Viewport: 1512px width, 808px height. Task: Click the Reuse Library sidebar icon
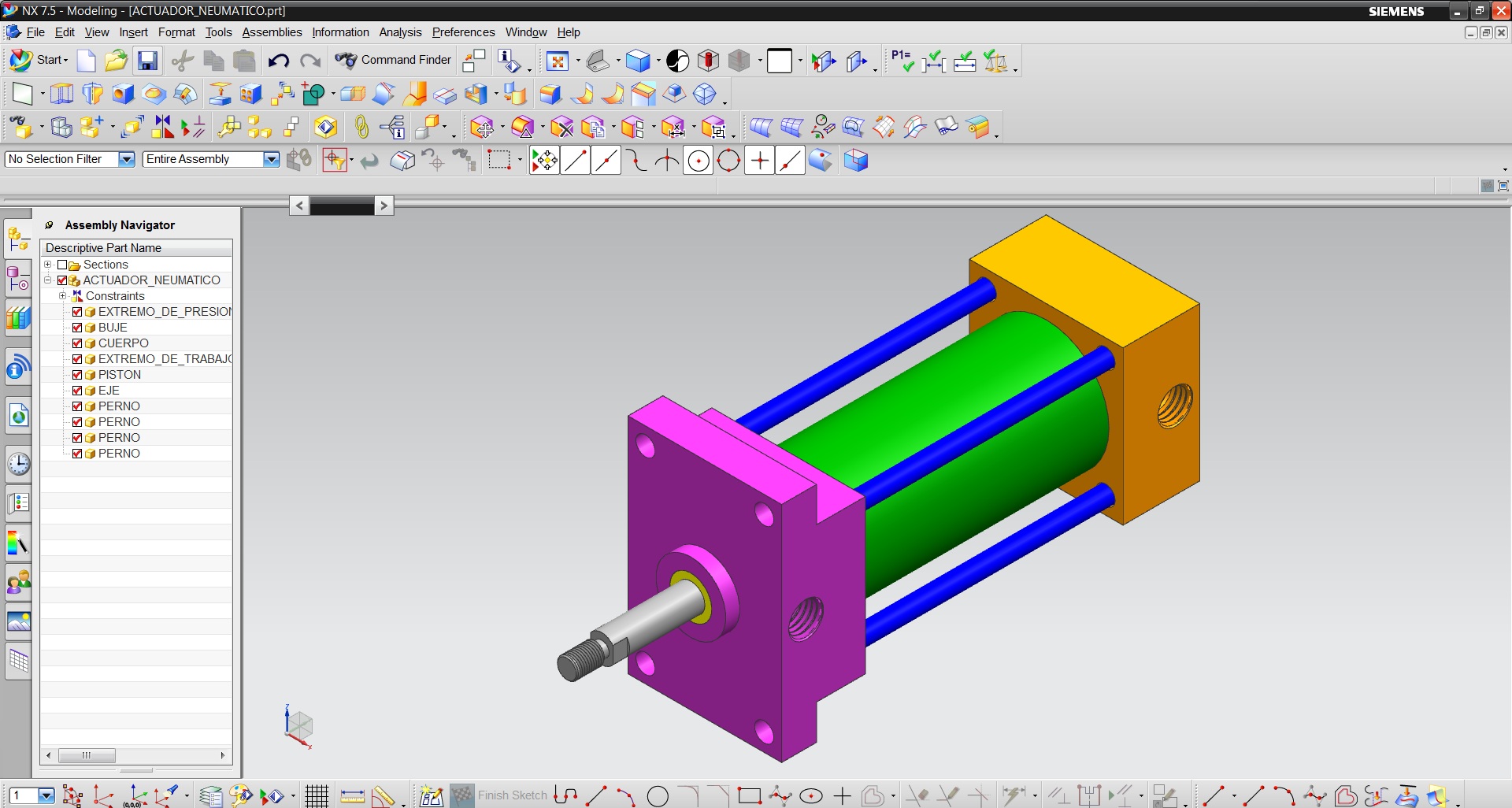pos(18,318)
